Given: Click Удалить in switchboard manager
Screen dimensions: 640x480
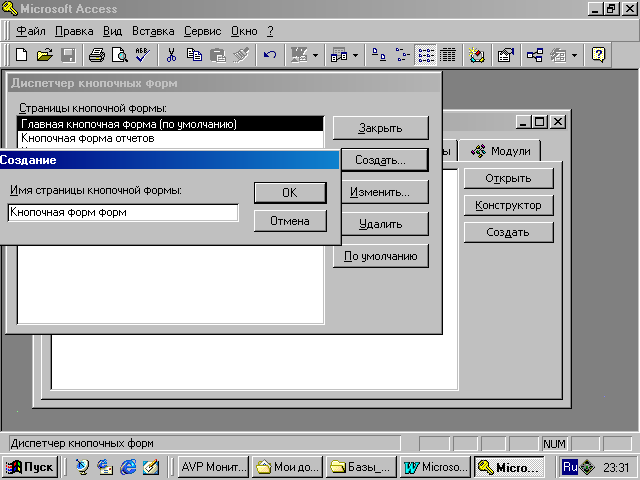Looking at the screenshot, I should click(384, 224).
